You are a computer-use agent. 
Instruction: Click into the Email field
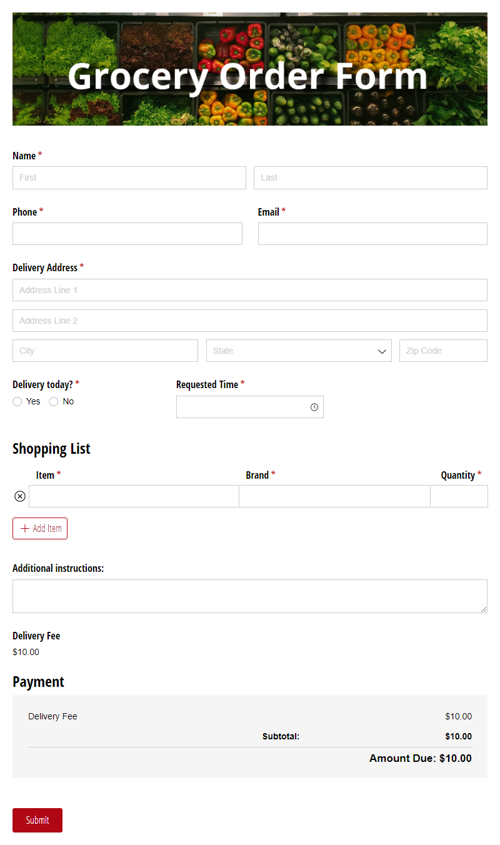click(373, 234)
